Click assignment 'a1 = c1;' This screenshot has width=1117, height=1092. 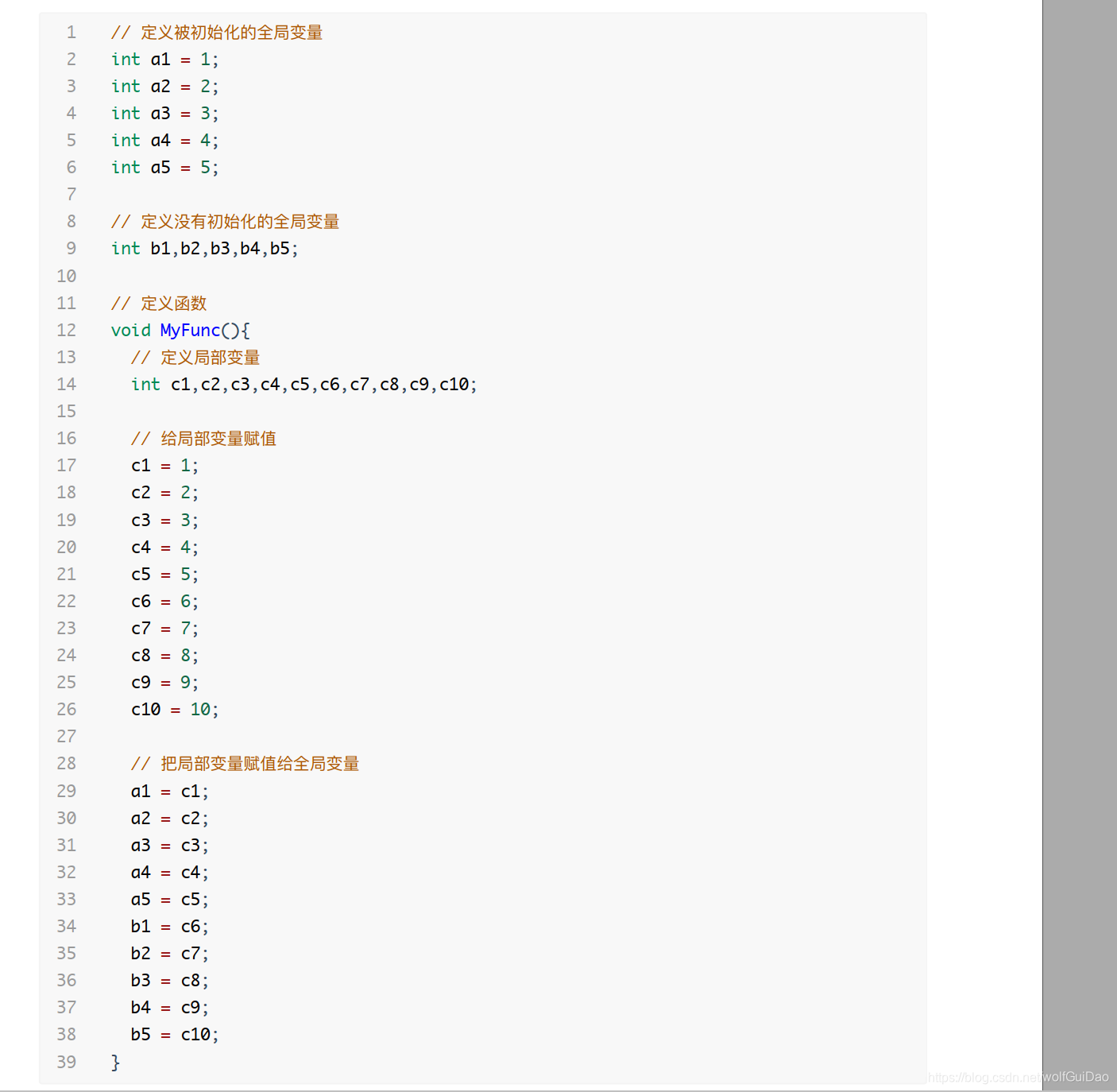click(x=170, y=792)
